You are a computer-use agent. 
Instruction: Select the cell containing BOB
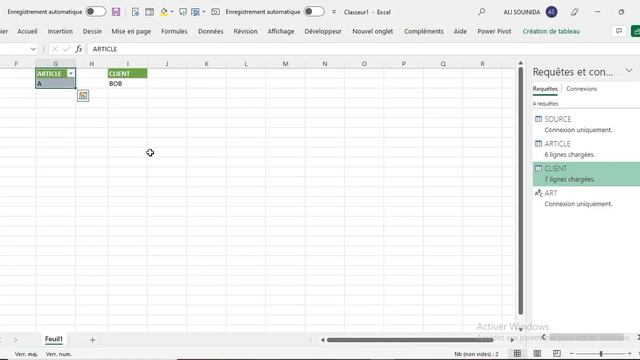[127, 83]
